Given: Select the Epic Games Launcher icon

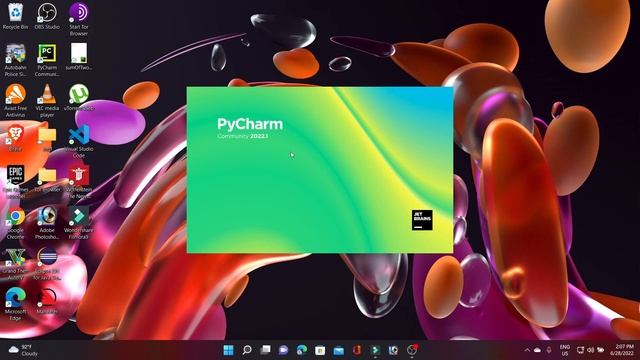Looking at the screenshot, I should coord(15,182).
